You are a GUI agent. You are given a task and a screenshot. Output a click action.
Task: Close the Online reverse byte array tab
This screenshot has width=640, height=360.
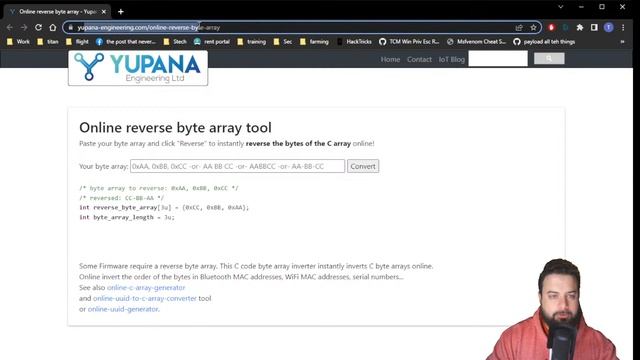pos(104,11)
